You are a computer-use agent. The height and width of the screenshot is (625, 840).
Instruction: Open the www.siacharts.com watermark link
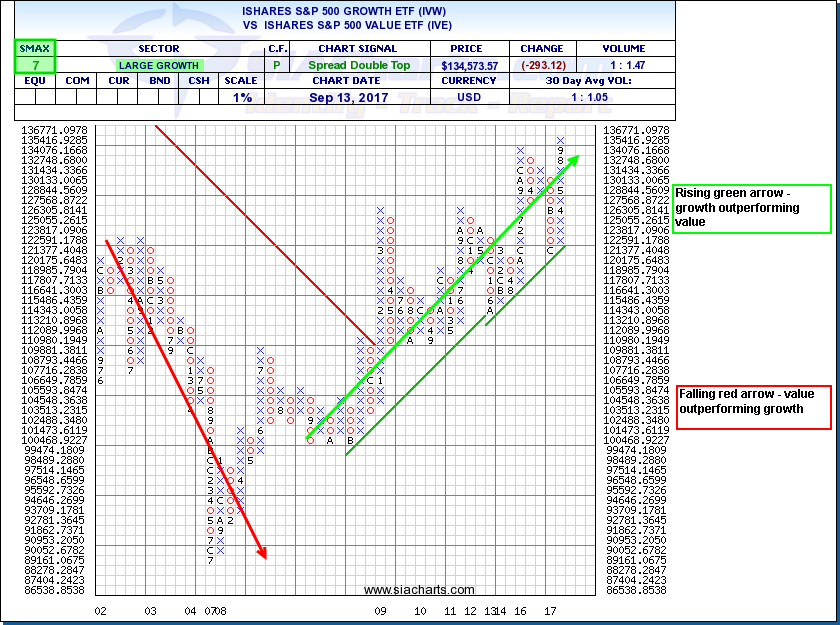coord(405,590)
